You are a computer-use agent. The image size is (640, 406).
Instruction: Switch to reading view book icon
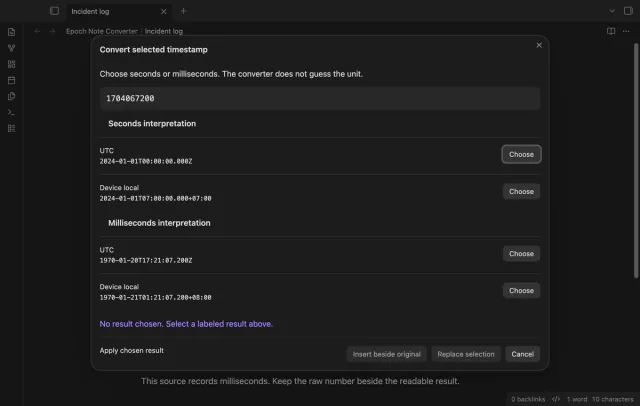click(x=611, y=31)
